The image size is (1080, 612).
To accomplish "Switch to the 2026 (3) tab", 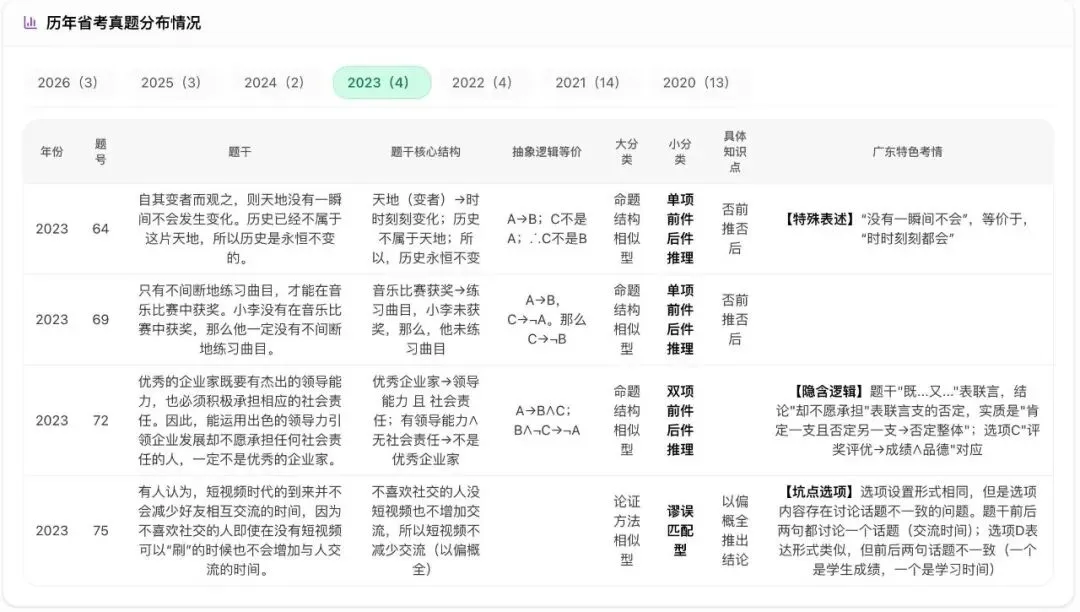I will click(68, 83).
